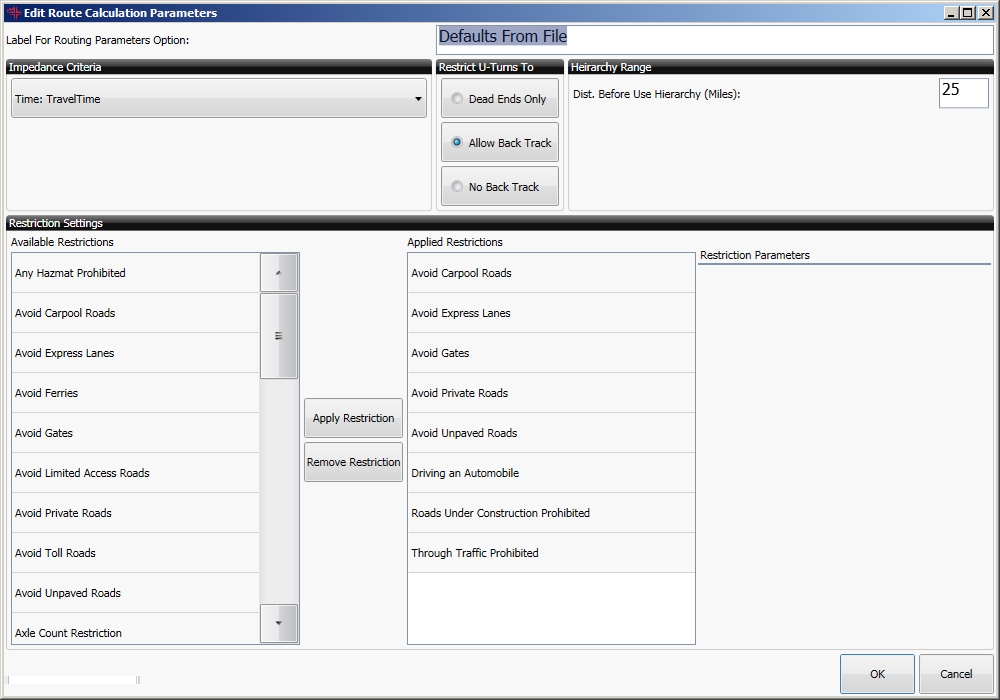The width and height of the screenshot is (1000, 700).
Task: Select No Back Track radio option
Action: [500, 186]
